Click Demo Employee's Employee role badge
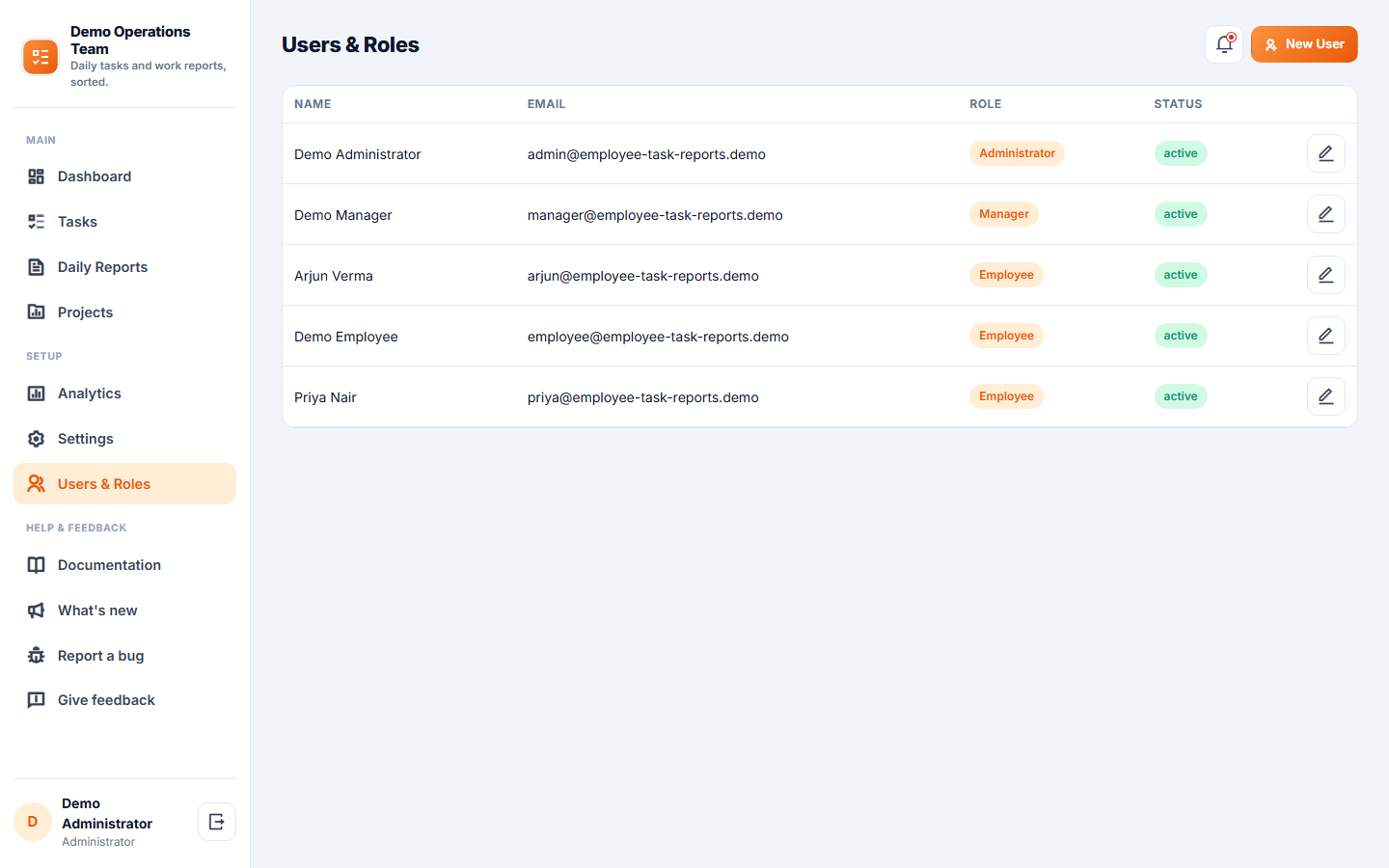This screenshot has height=868, width=1389. [x=1006, y=336]
